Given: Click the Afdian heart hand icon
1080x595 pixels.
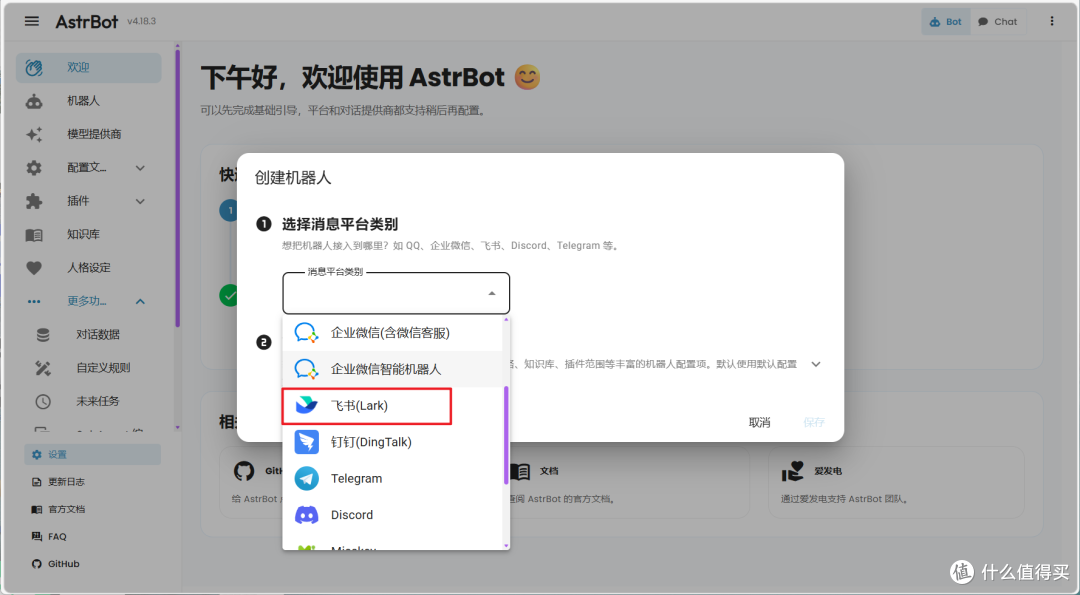Looking at the screenshot, I should point(793,471).
